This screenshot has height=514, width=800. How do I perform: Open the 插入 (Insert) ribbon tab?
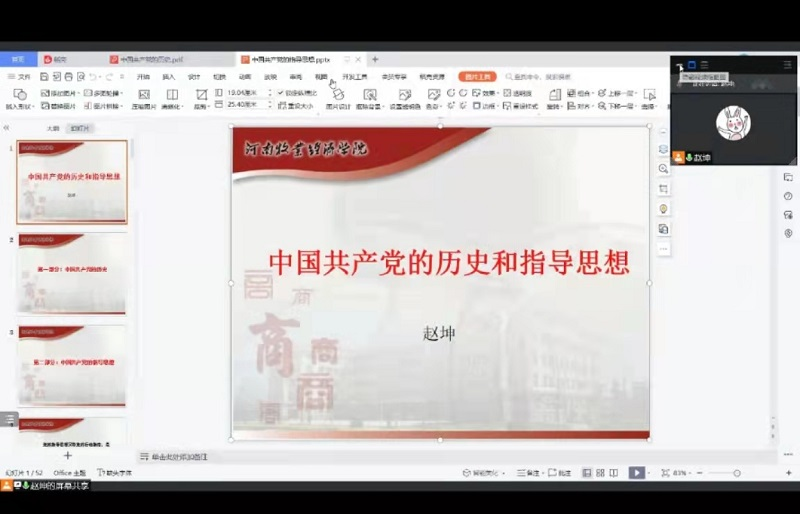(168, 76)
